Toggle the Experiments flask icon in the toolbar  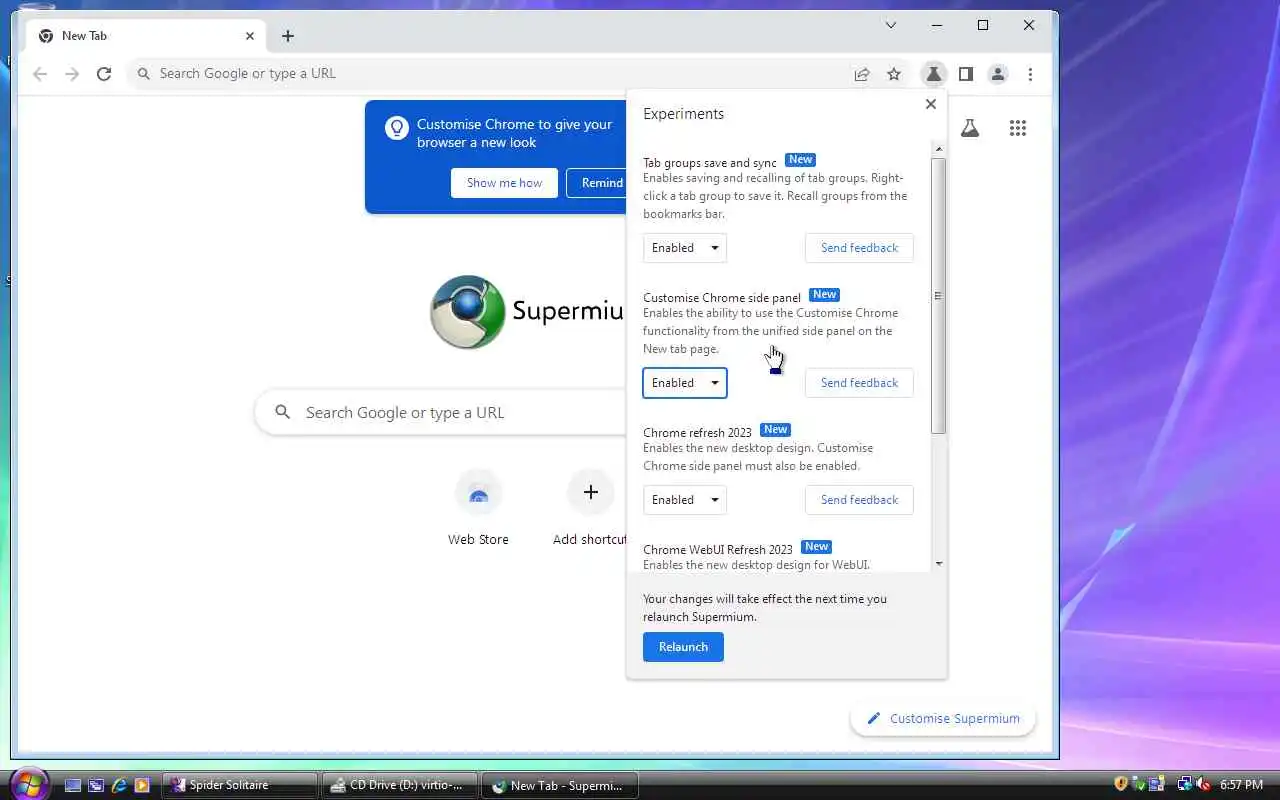[933, 74]
